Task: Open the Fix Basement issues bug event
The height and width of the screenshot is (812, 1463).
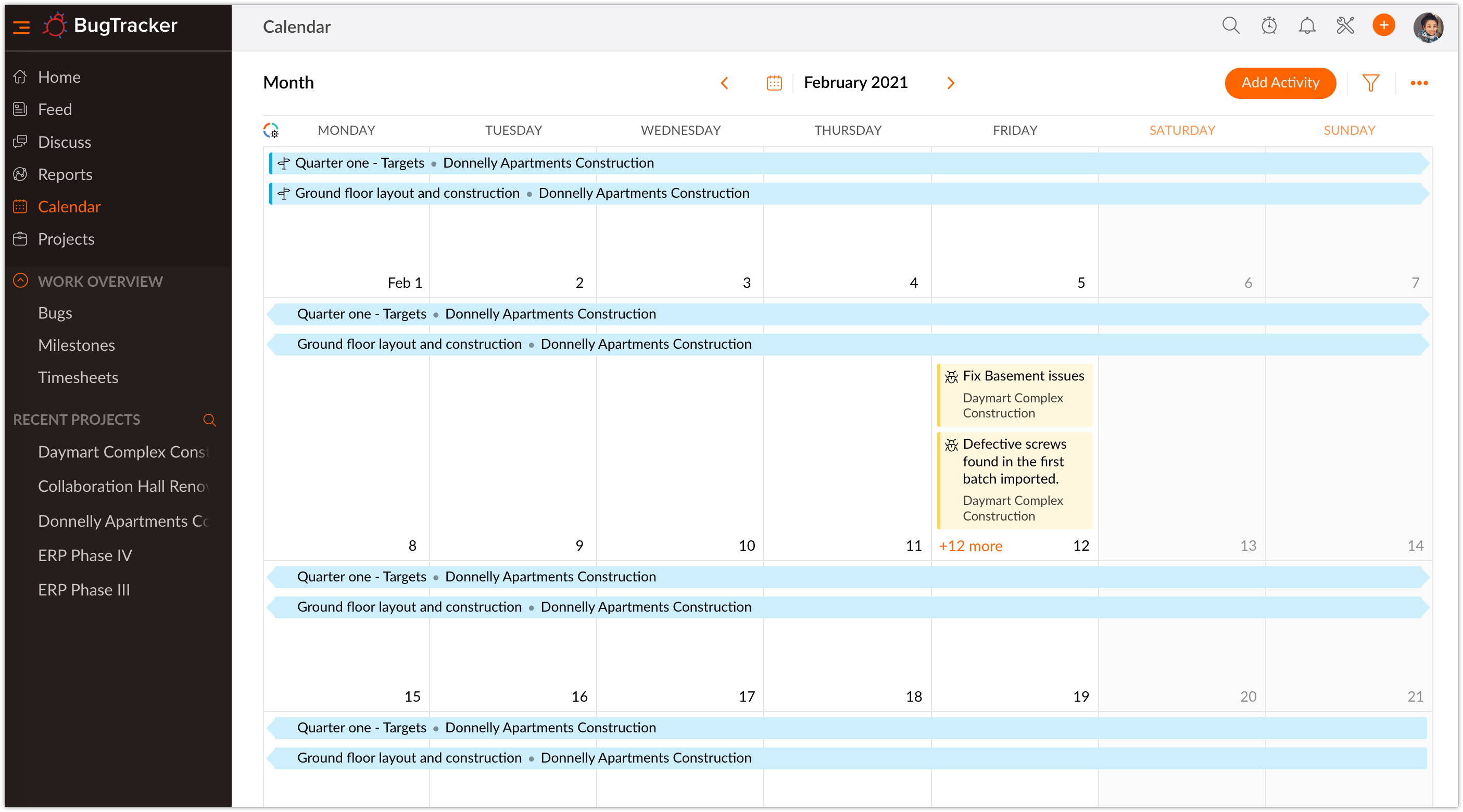Action: 1023,376
